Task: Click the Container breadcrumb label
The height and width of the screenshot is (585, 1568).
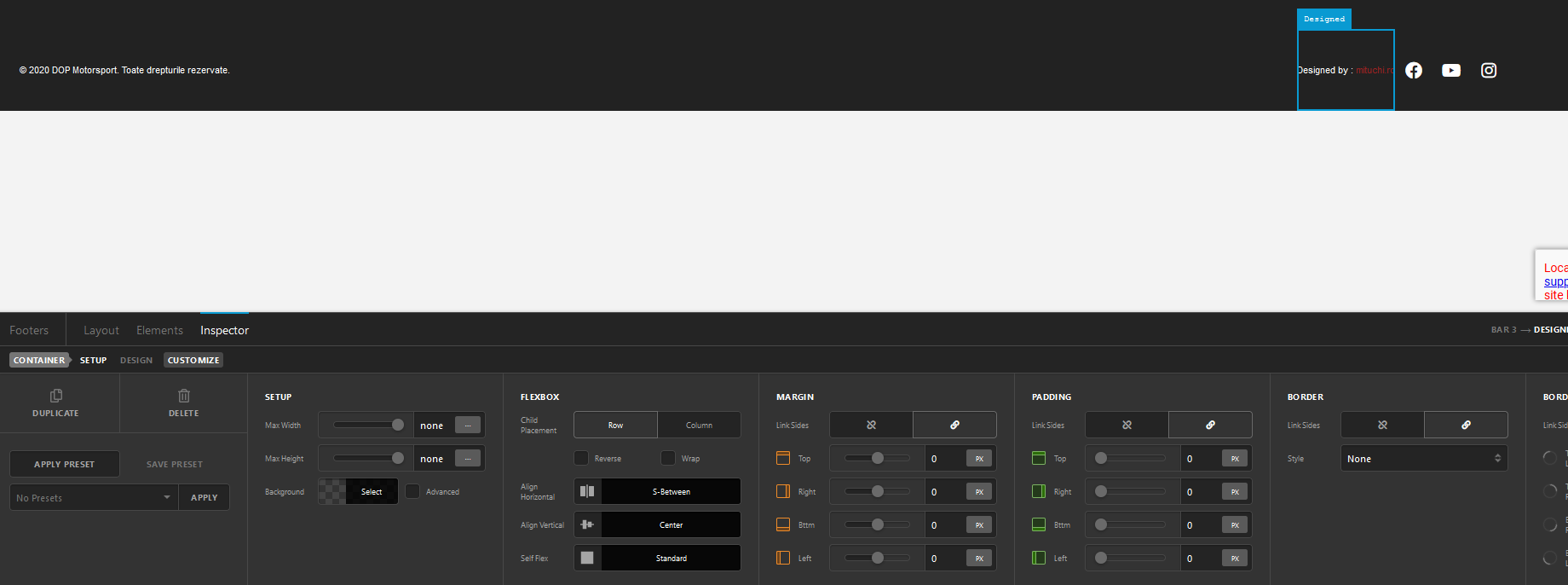Action: click(x=39, y=360)
